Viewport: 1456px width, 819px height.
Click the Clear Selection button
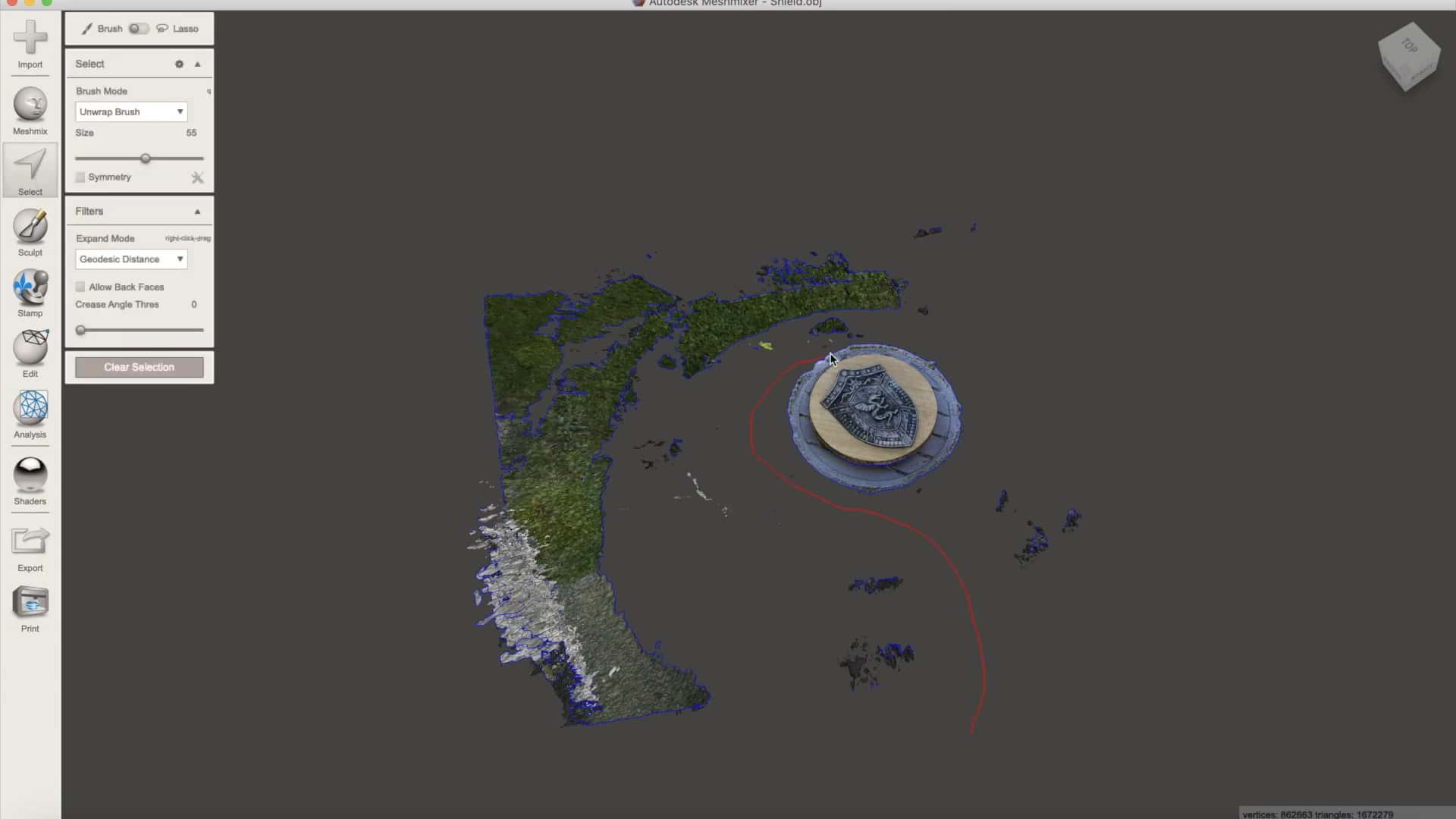pyautogui.click(x=139, y=368)
